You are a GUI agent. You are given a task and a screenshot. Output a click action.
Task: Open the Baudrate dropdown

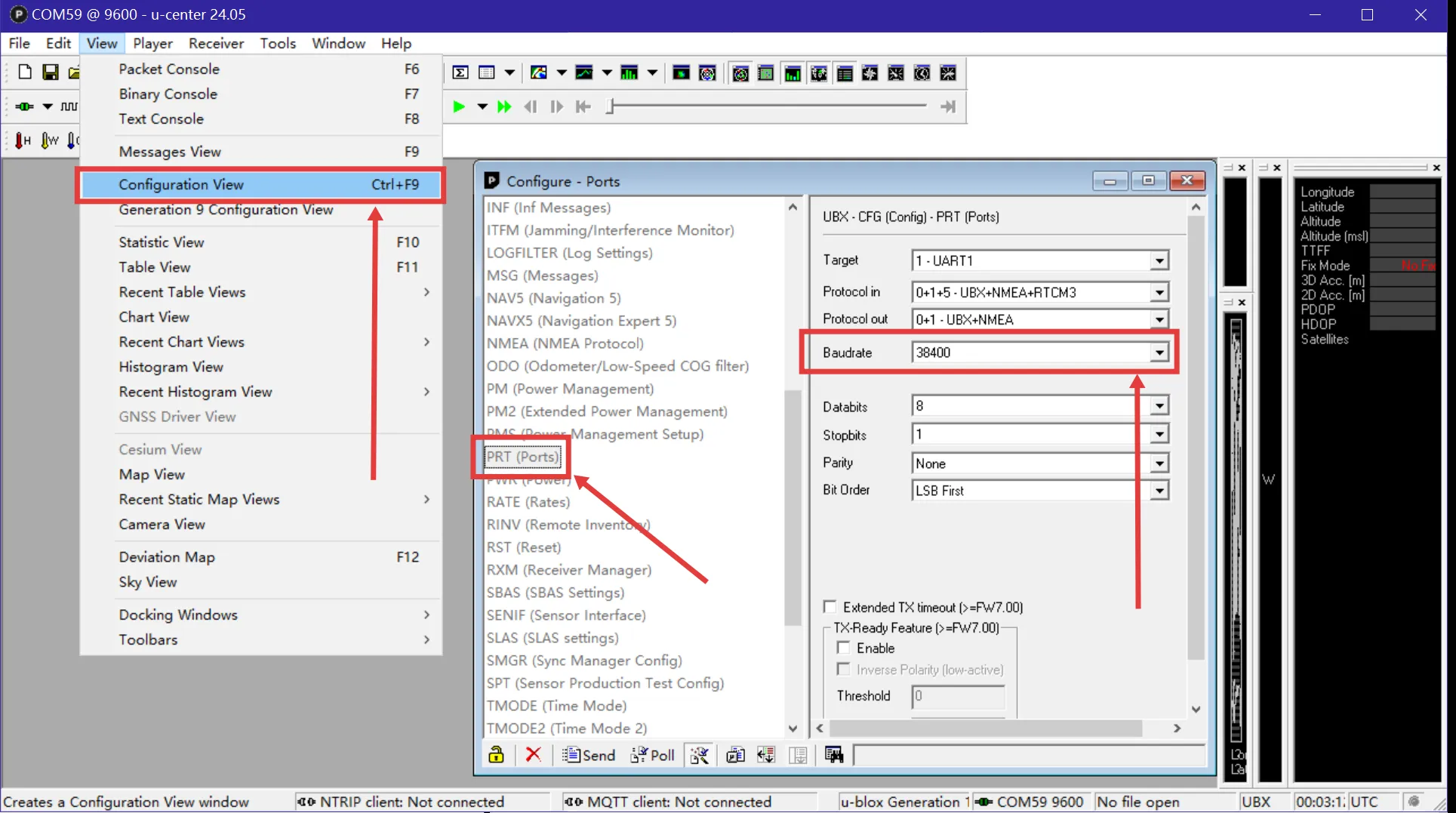pyautogui.click(x=1159, y=353)
